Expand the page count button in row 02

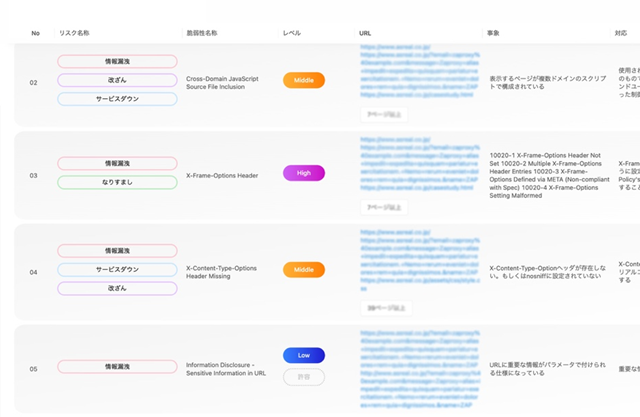coord(383,115)
